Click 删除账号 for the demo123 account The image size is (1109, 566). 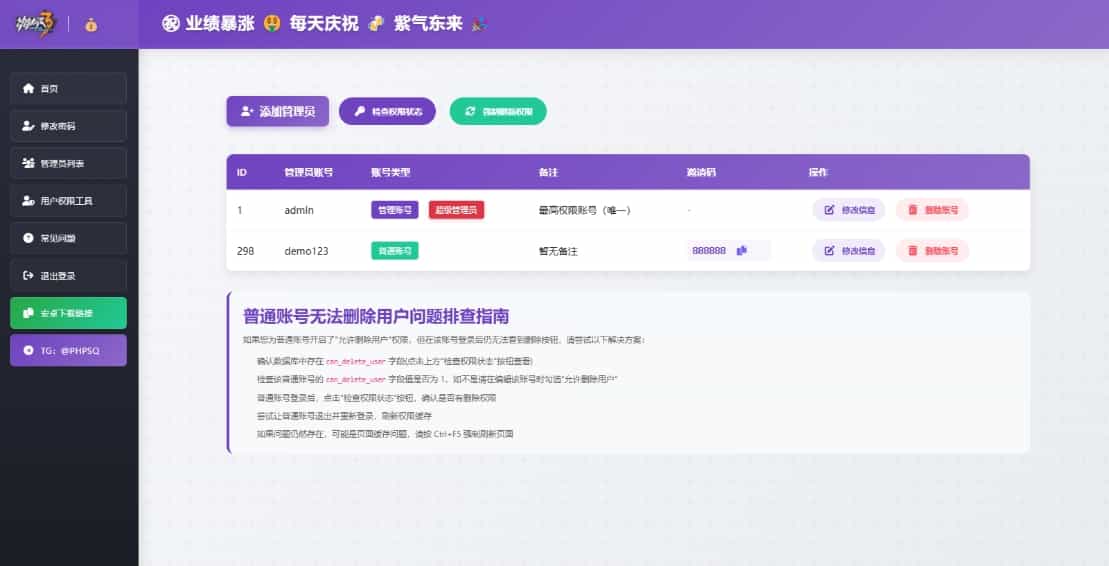tap(932, 251)
